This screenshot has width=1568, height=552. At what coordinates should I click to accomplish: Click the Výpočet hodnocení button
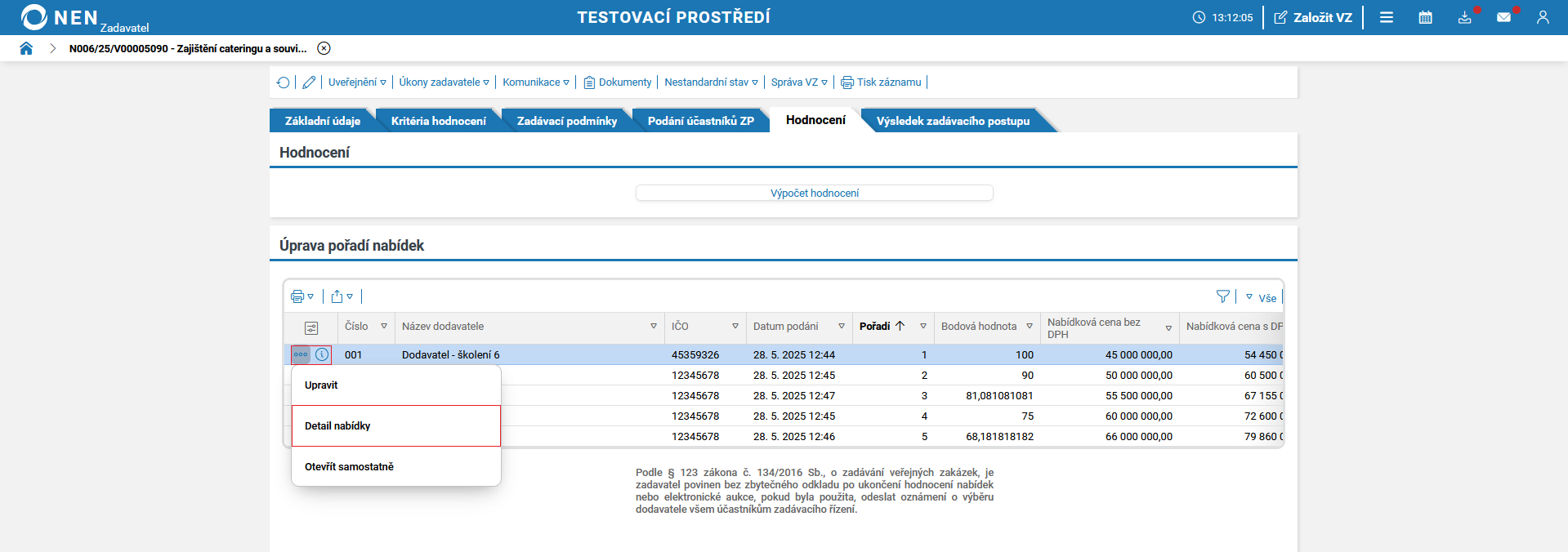click(x=815, y=193)
